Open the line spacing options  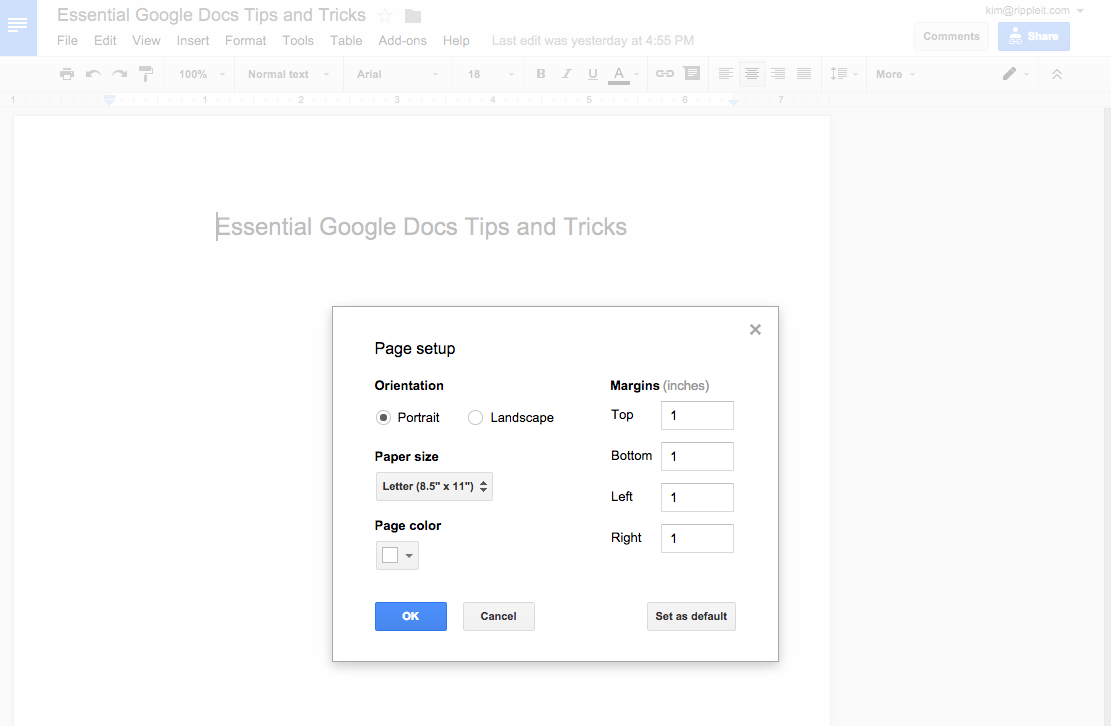(x=843, y=74)
